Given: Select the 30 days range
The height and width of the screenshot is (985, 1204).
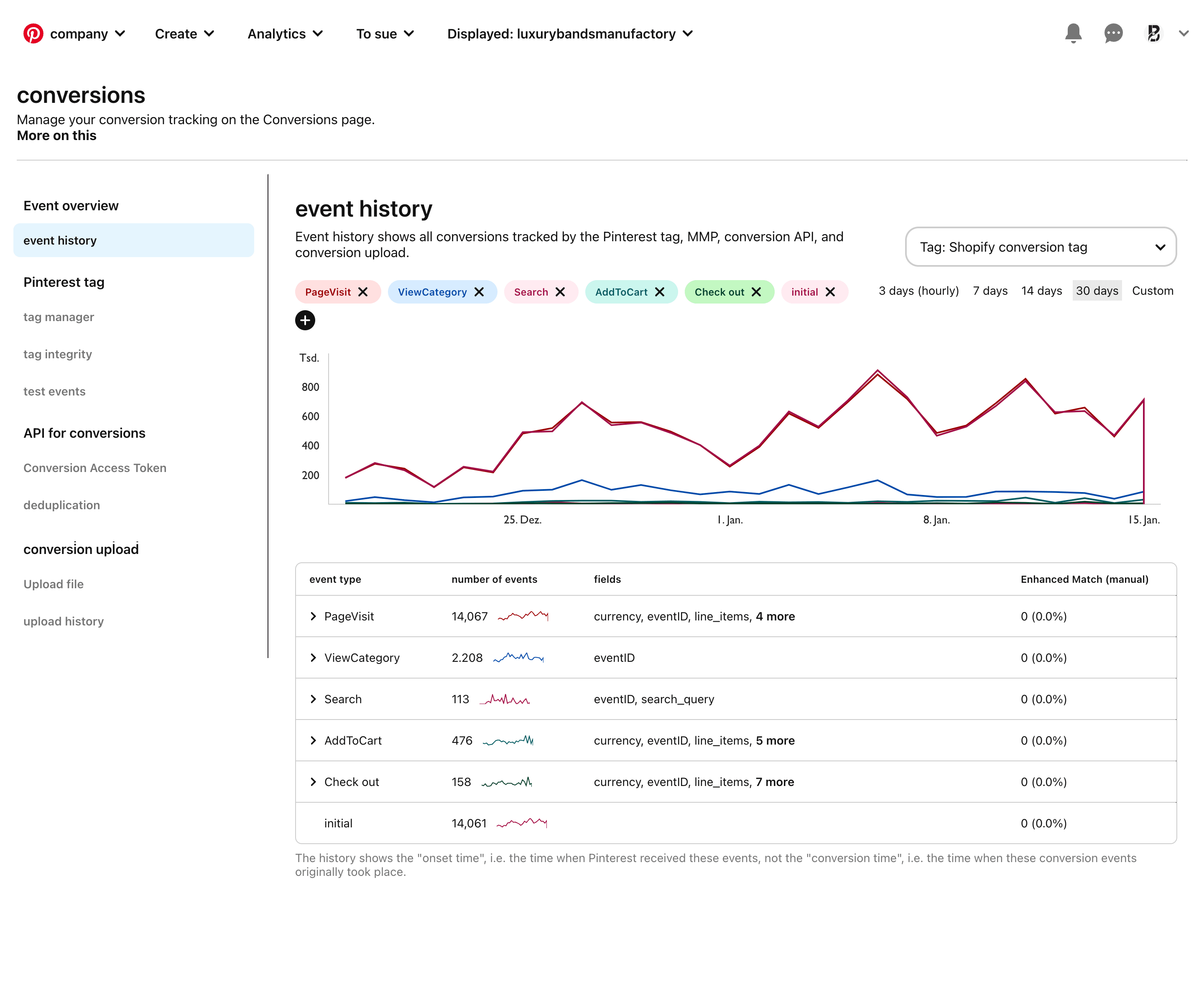Looking at the screenshot, I should tap(1097, 291).
